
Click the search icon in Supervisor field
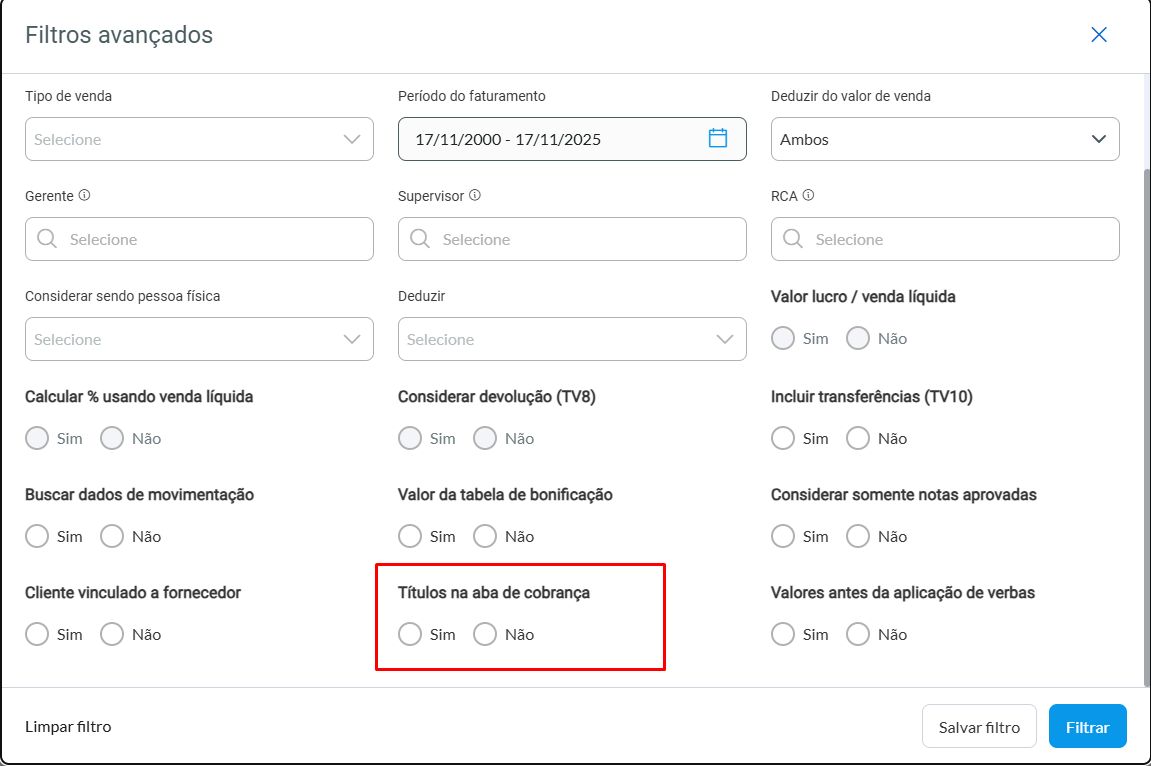pyautogui.click(x=419, y=239)
